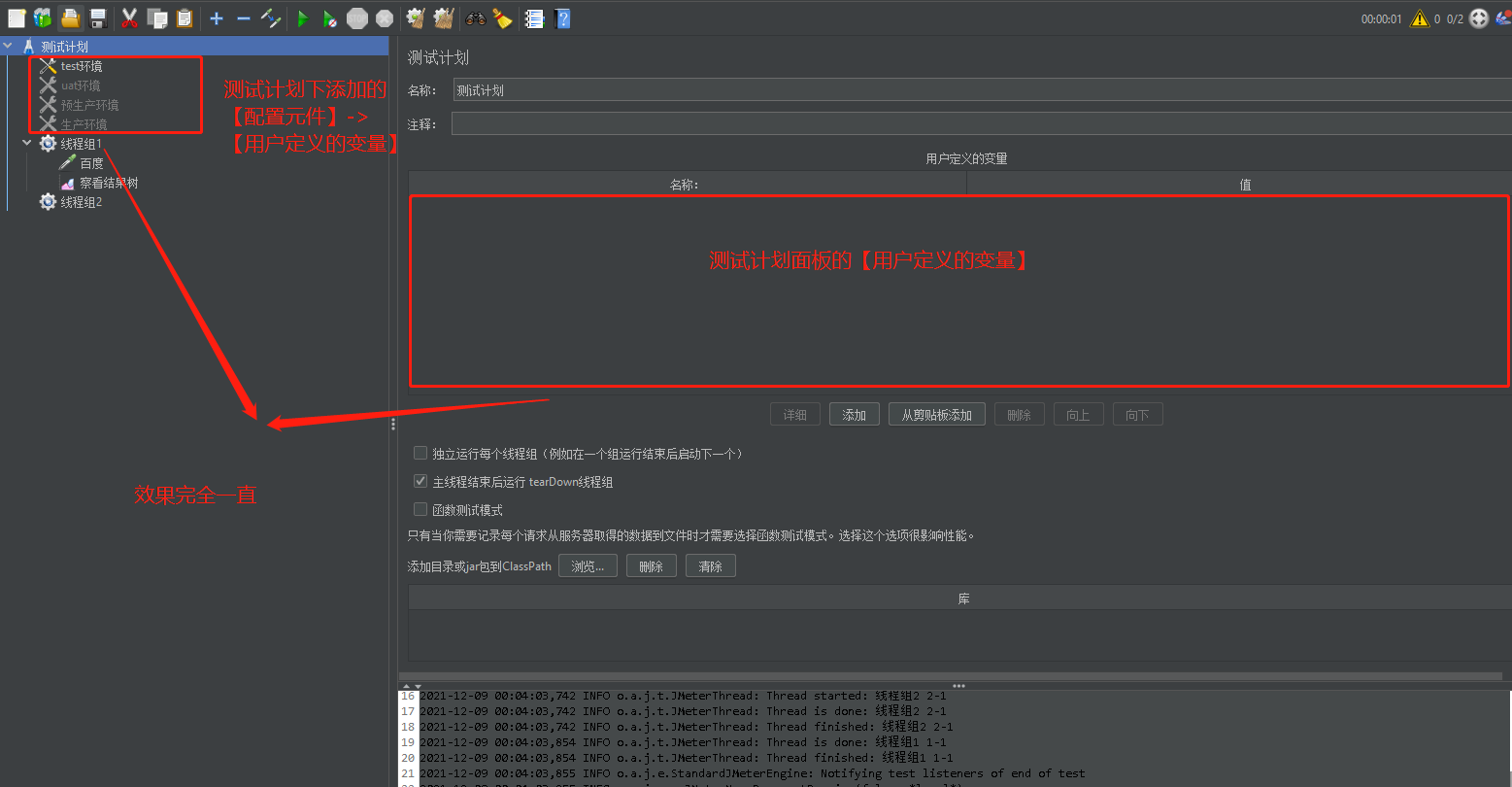The height and width of the screenshot is (787, 1512).
Task: Uncheck the run tearDown thread groups option
Action: point(420,482)
